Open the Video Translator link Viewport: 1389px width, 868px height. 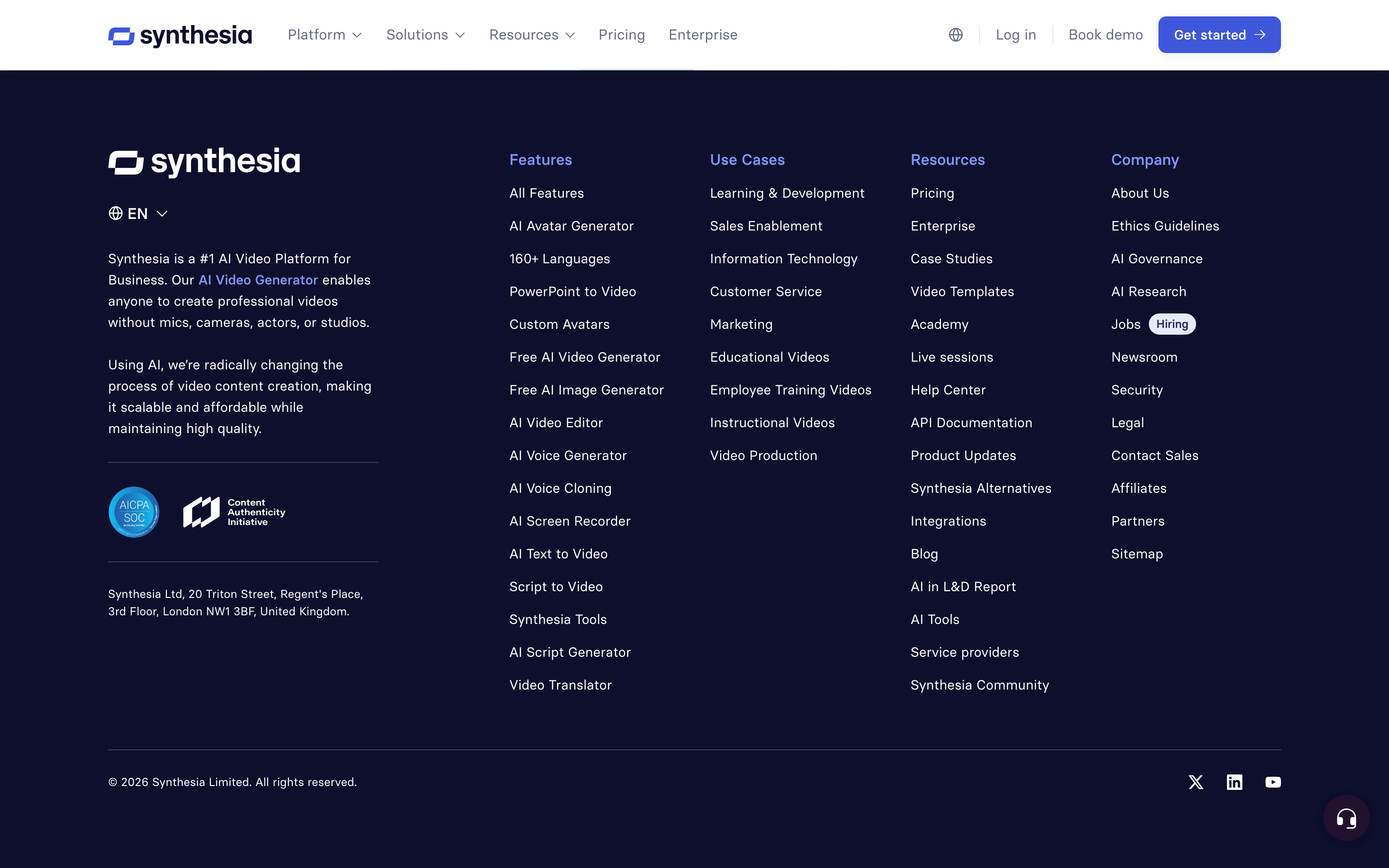(560, 685)
